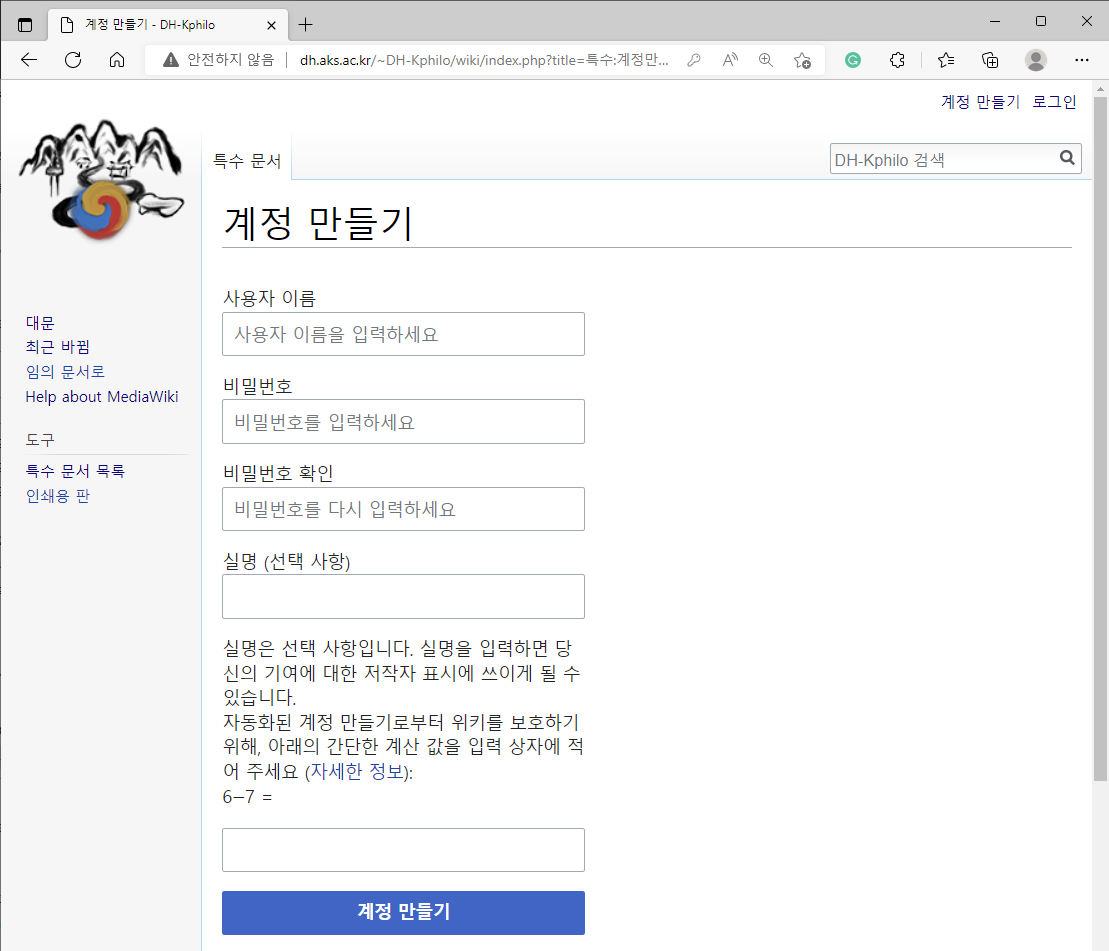Open the 자세한 정보 link

[357, 773]
